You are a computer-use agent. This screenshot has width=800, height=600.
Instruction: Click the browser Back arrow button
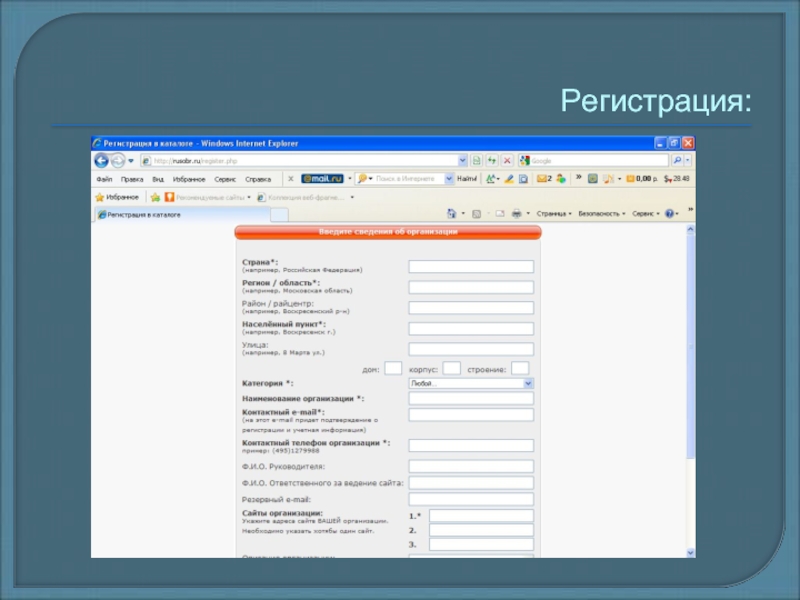[102, 160]
